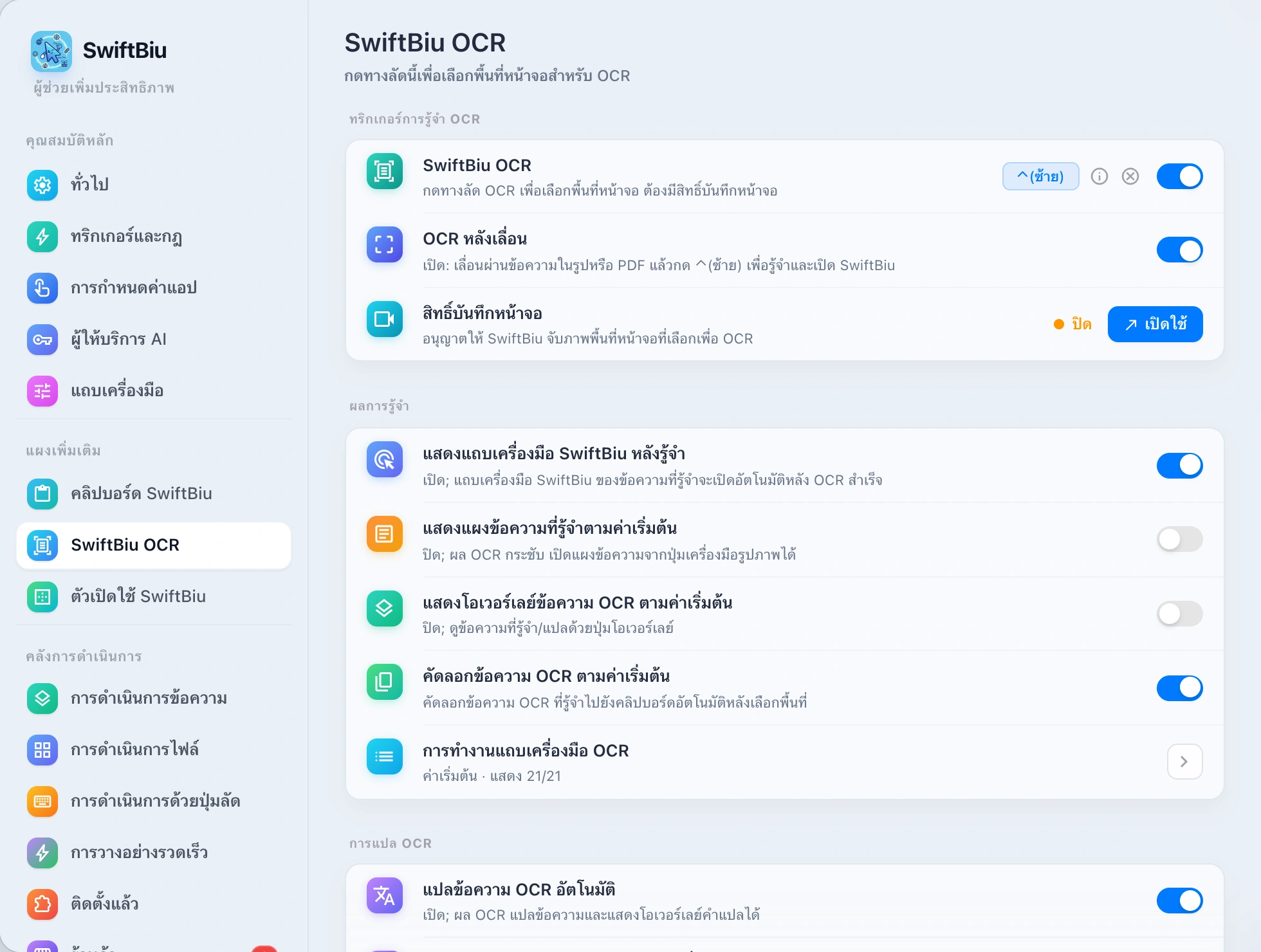
Task: Open การดำเนินการไฟล์ grid icon
Action: pos(42,750)
